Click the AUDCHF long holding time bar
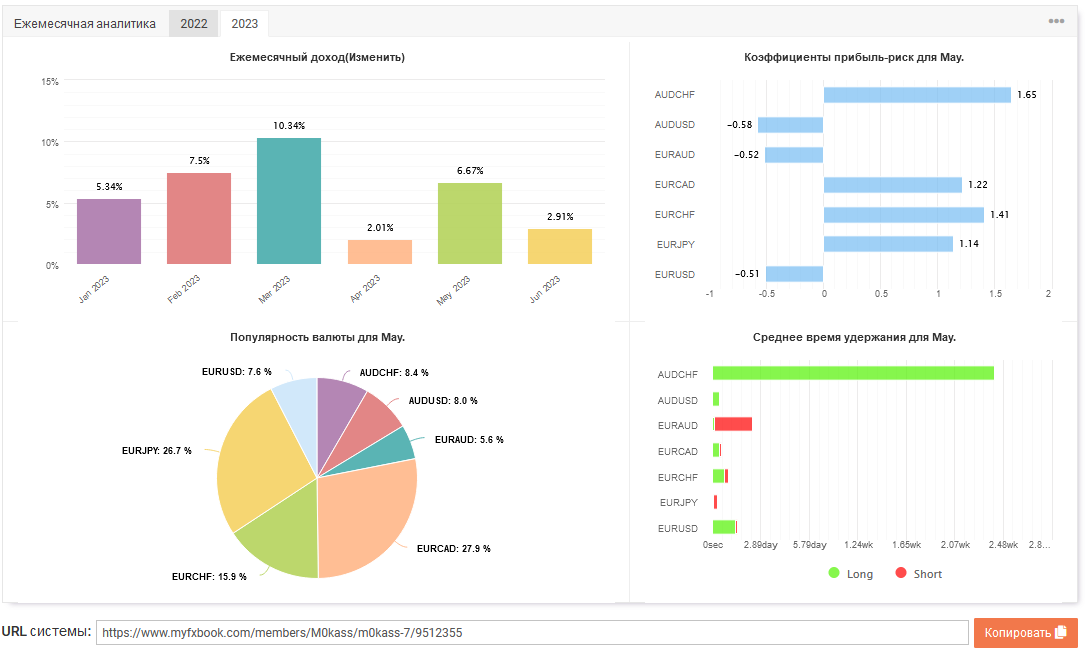Viewport: 1088px width, 657px height. coord(853,373)
